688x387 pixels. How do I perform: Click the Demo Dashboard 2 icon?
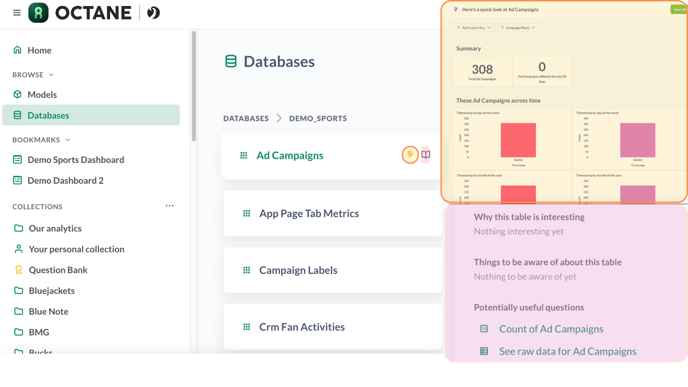point(17,180)
